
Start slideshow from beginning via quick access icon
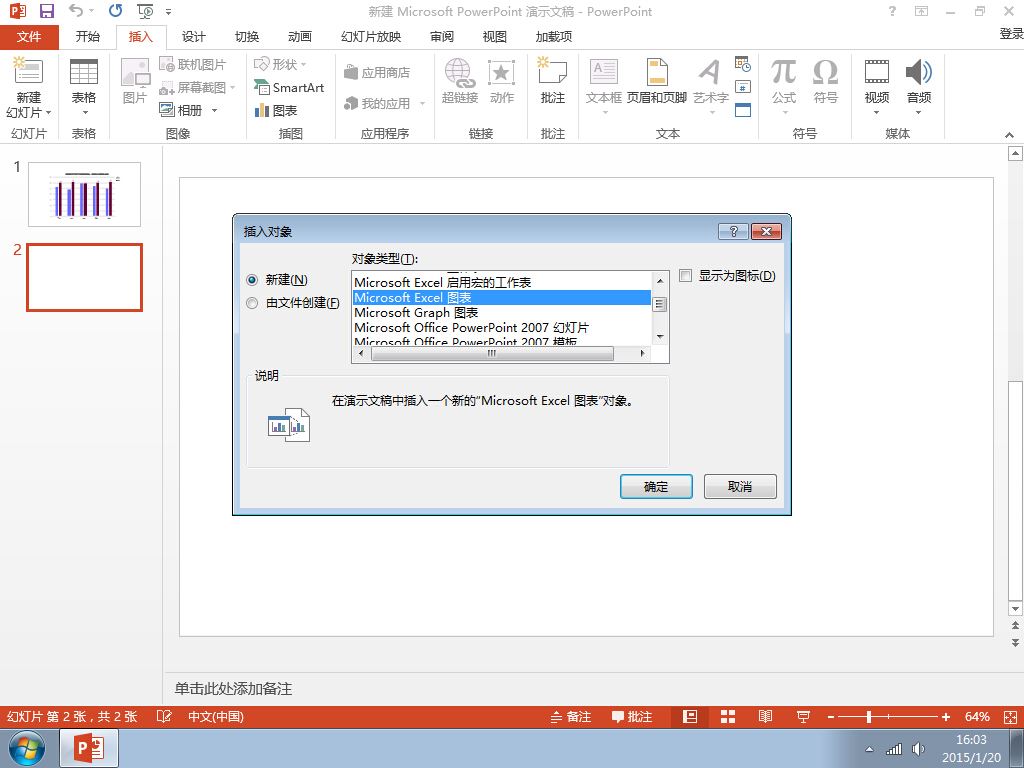point(145,11)
